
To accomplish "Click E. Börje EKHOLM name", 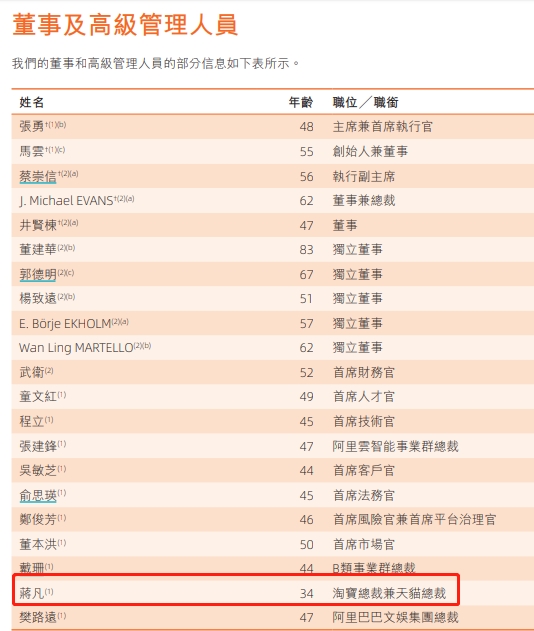I will [x=65, y=323].
